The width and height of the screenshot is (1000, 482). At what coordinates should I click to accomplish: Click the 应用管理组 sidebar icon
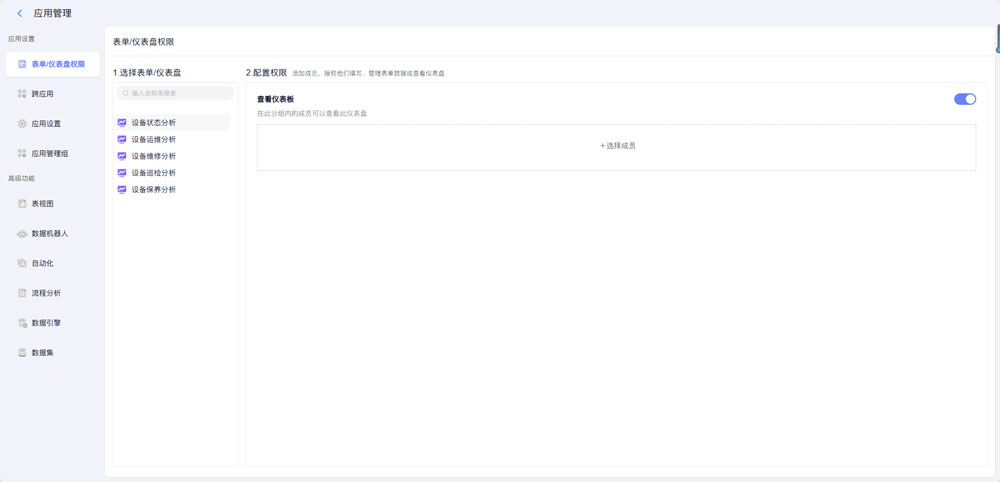pos(22,154)
